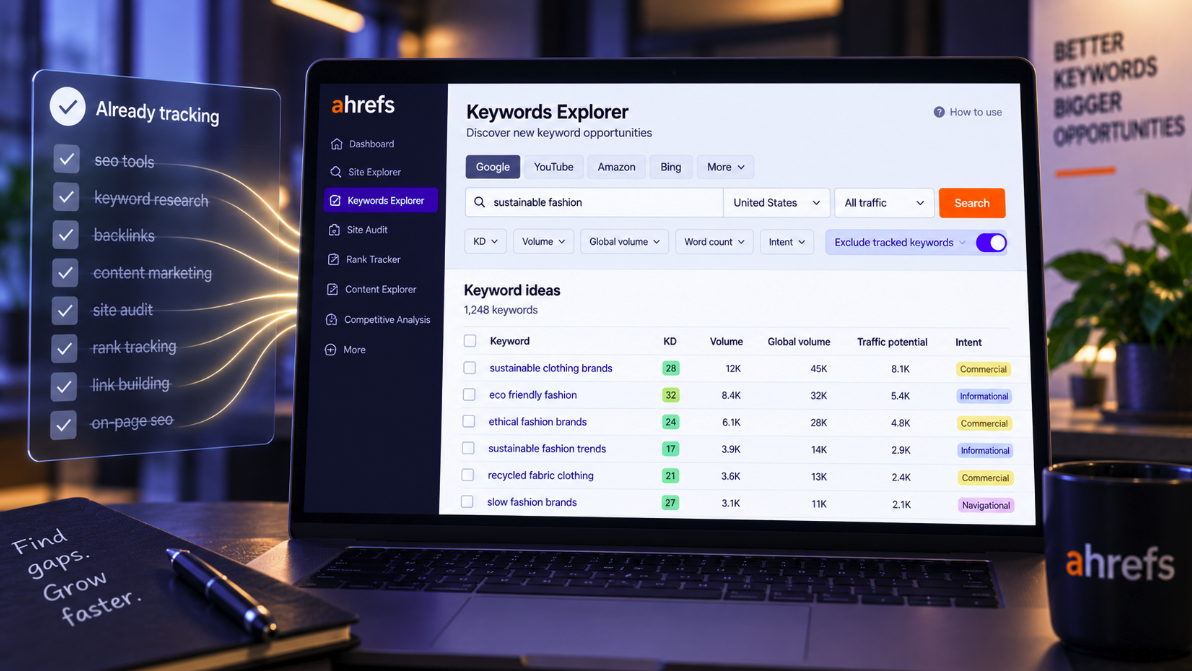Open Site Explorer via its magnifier icon
The width and height of the screenshot is (1192, 671).
[336, 172]
